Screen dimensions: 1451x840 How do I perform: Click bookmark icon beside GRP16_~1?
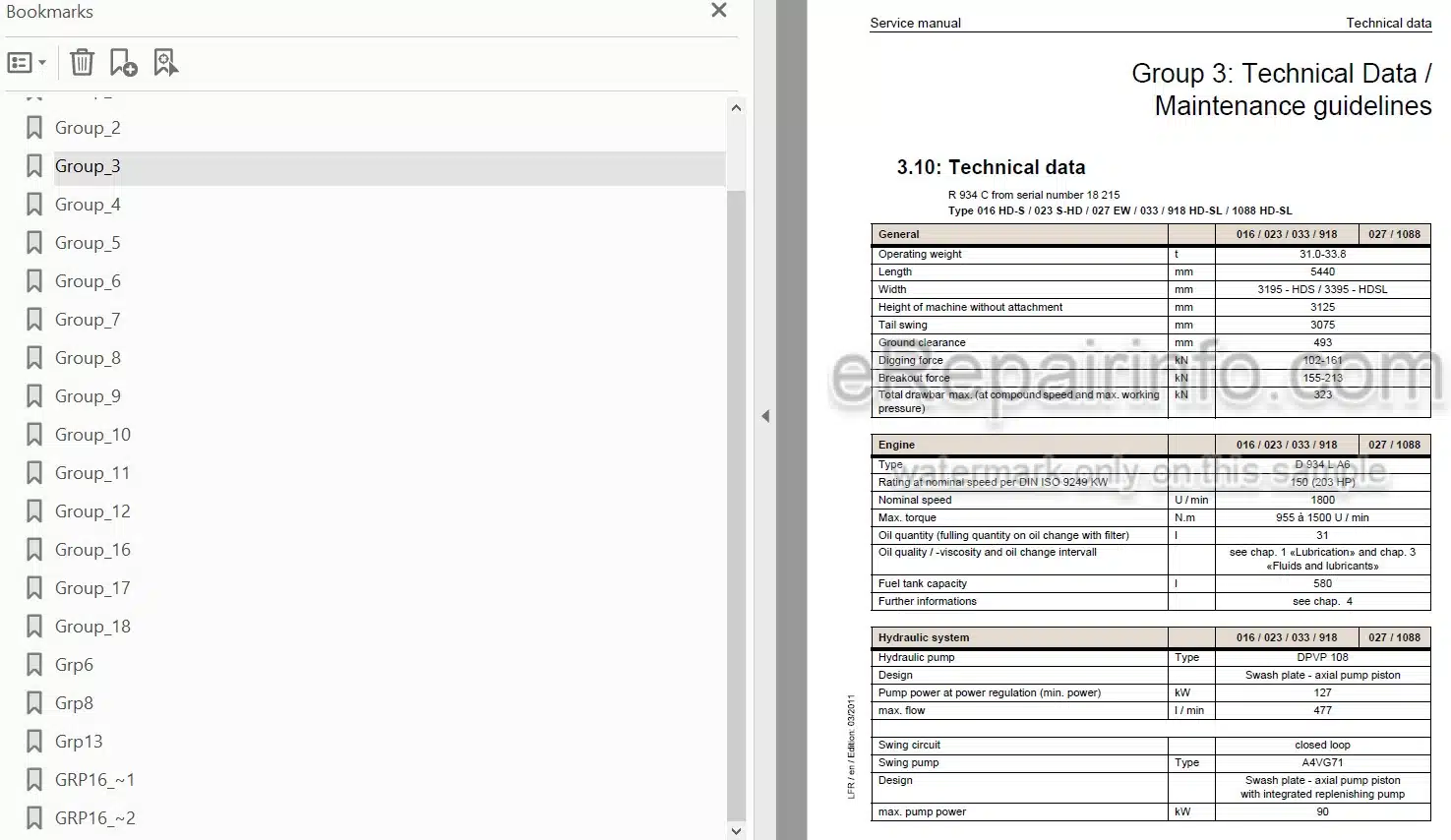pyautogui.click(x=34, y=780)
